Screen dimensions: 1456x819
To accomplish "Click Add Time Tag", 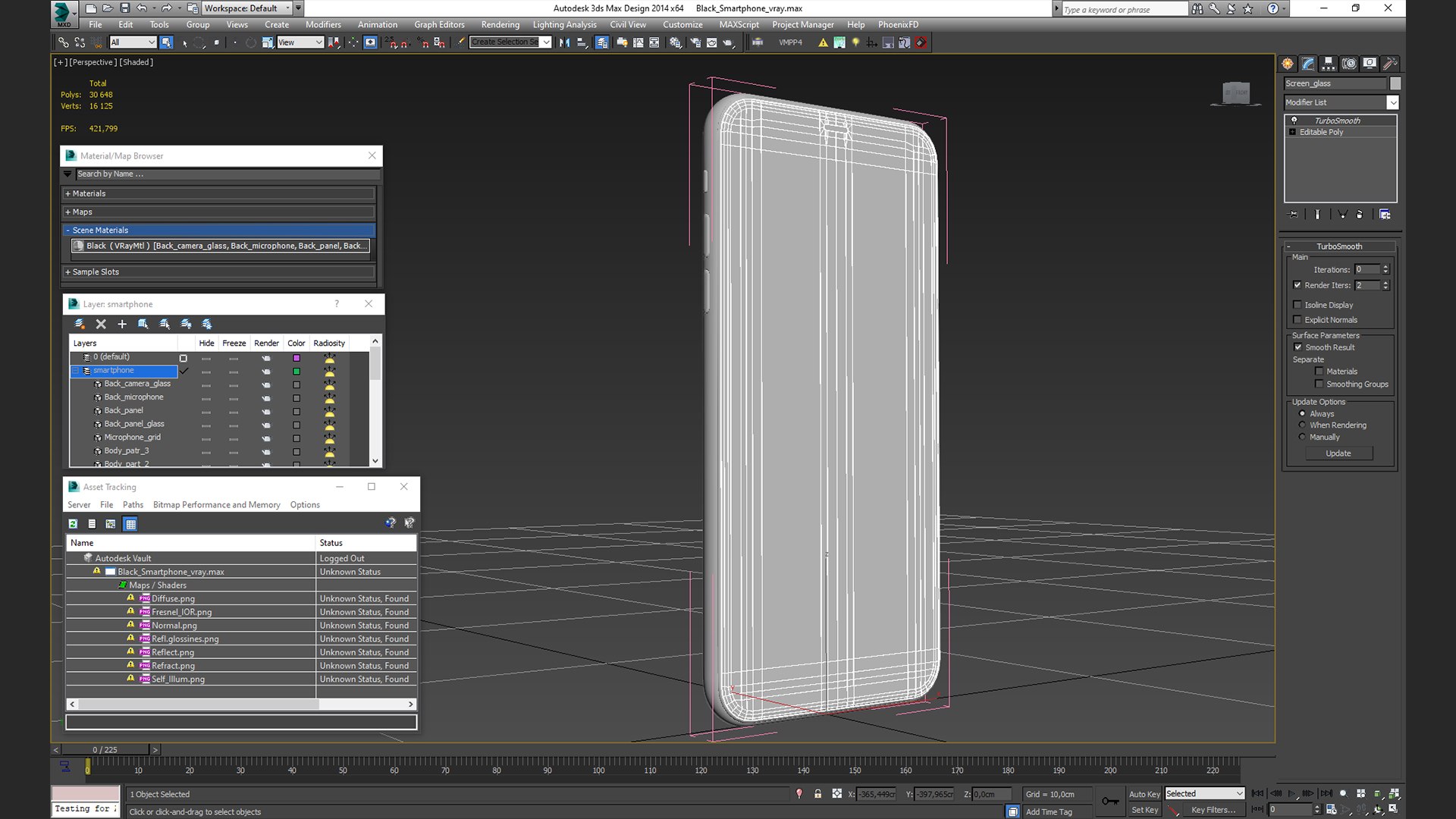I will click(1049, 812).
